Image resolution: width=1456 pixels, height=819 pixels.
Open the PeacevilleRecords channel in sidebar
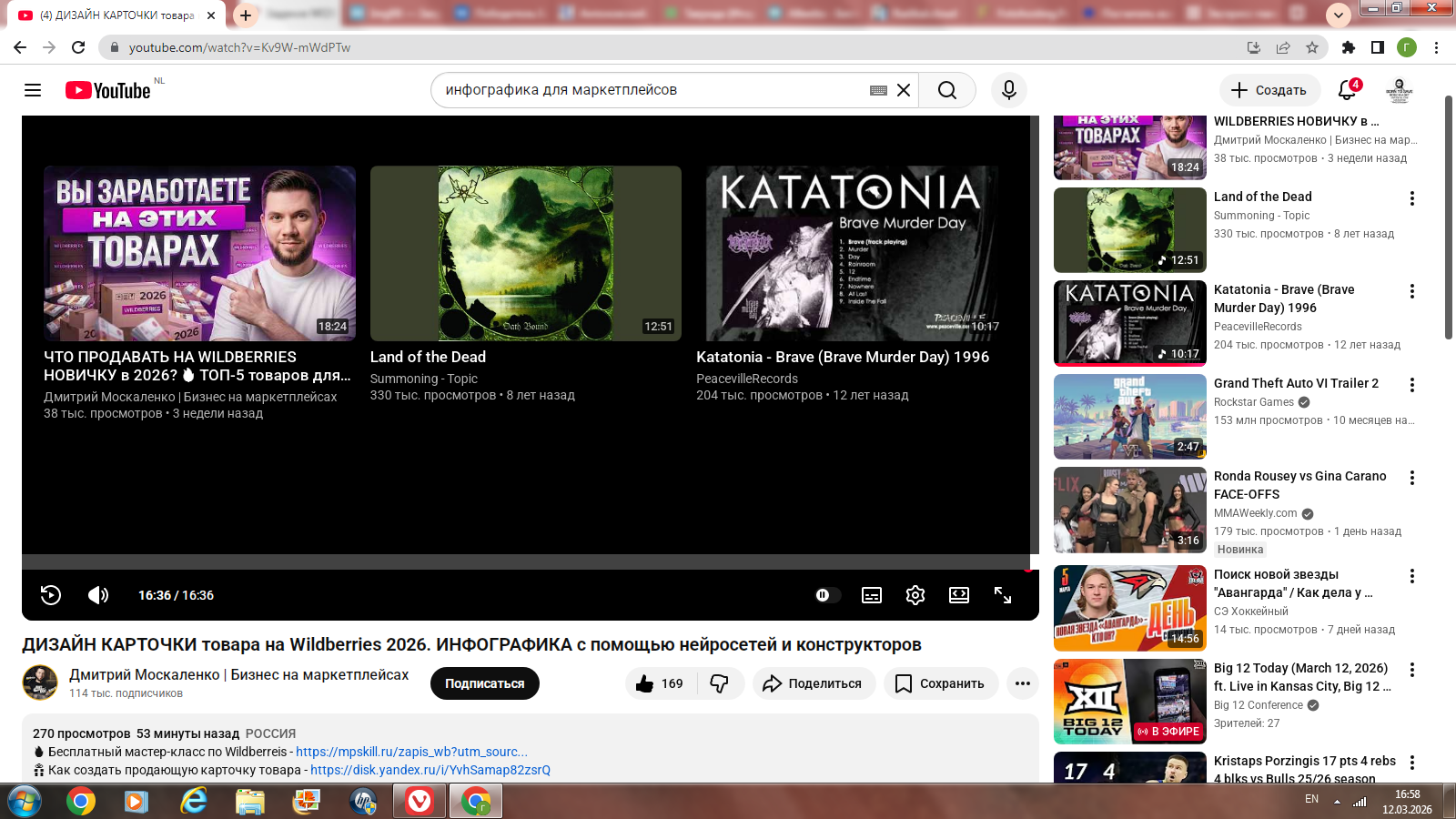click(1258, 327)
